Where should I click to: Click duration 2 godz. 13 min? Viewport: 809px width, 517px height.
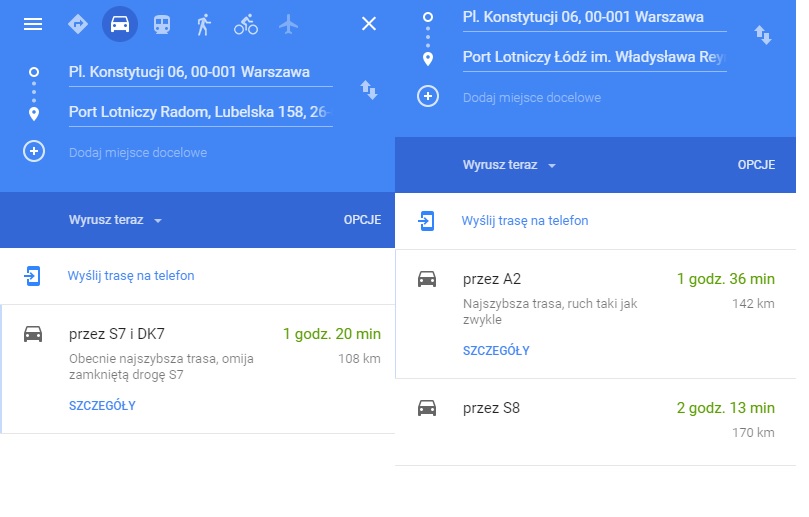pos(725,408)
